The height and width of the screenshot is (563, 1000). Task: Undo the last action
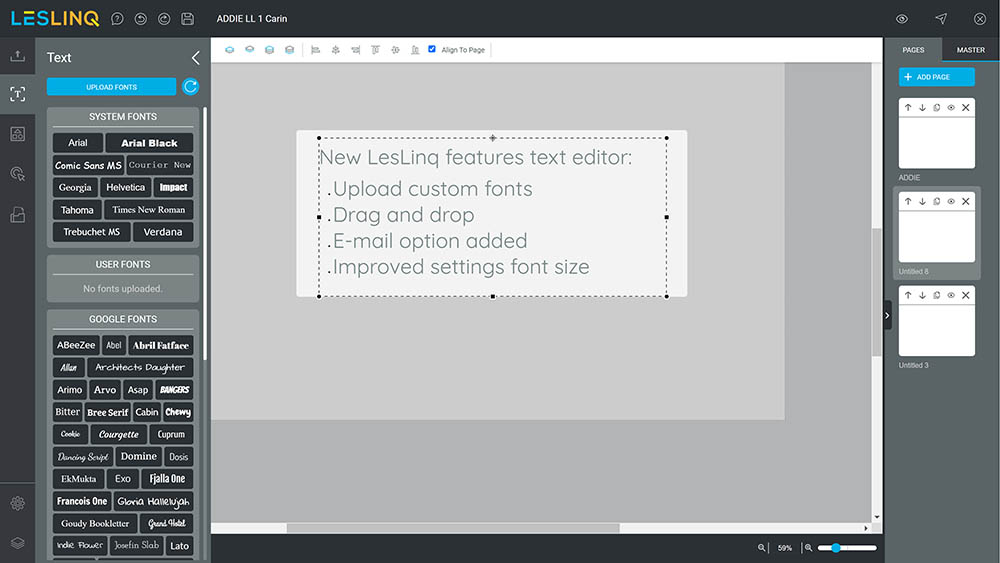click(x=140, y=19)
